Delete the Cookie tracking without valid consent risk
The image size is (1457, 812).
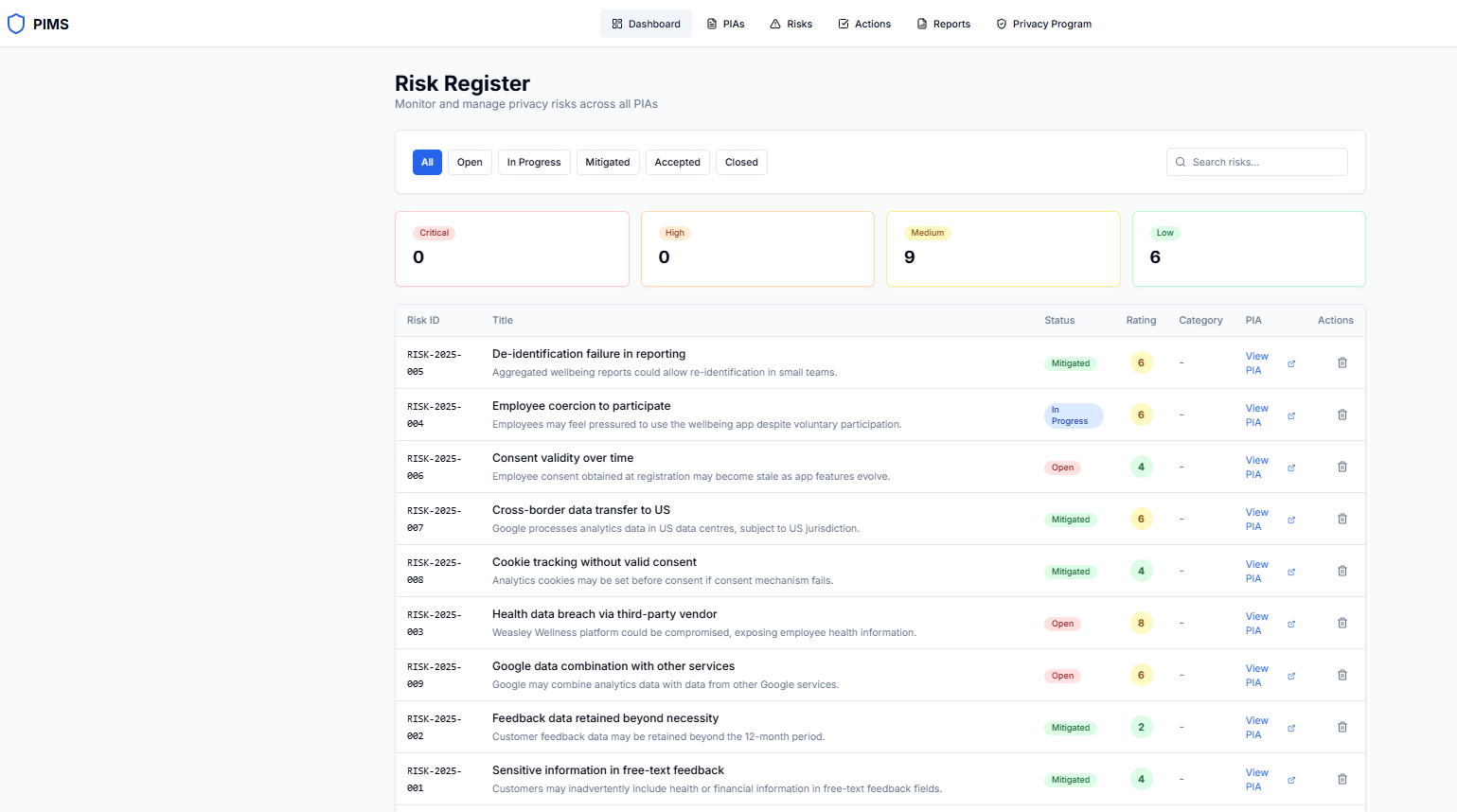click(1342, 571)
